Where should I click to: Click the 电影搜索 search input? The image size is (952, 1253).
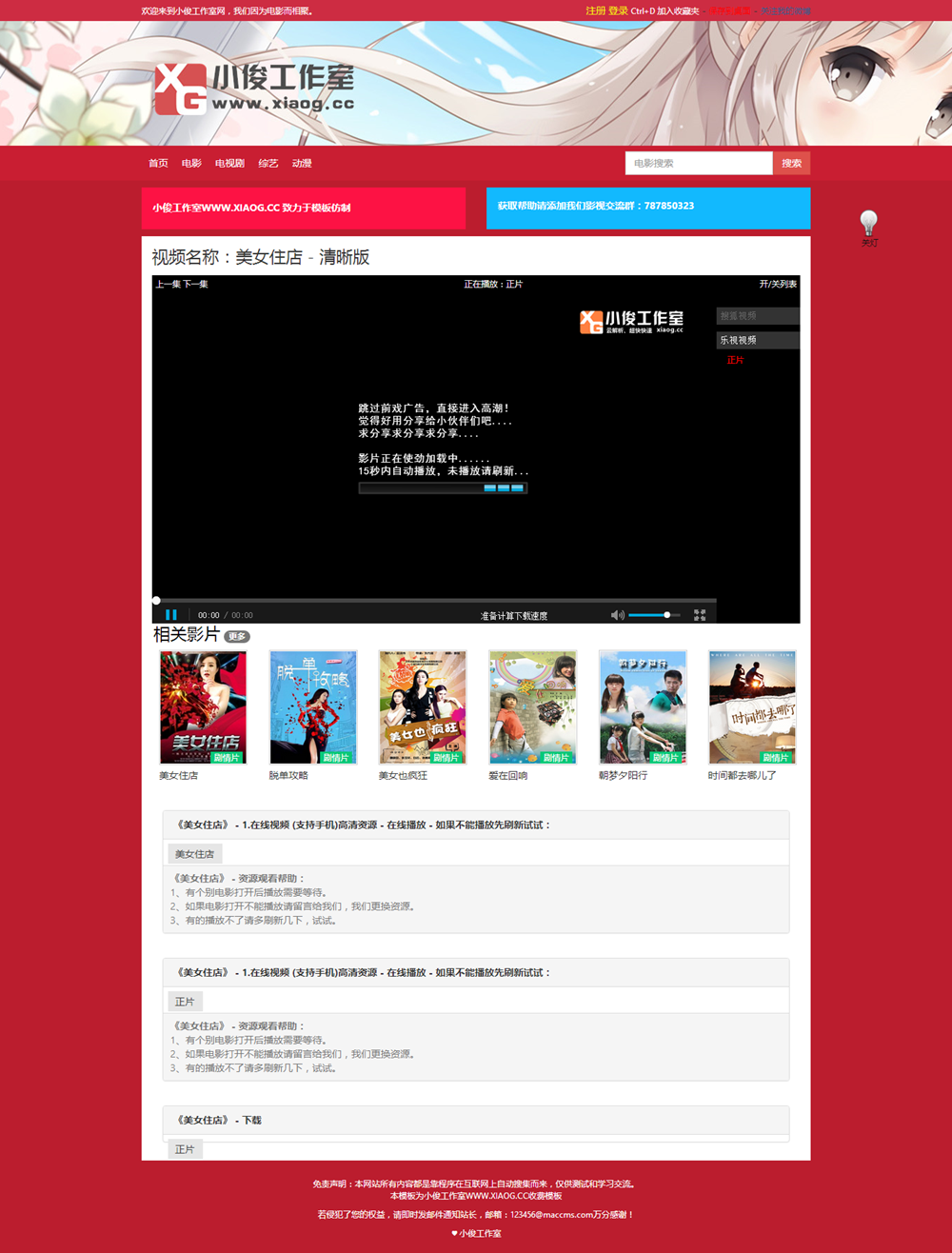point(699,163)
